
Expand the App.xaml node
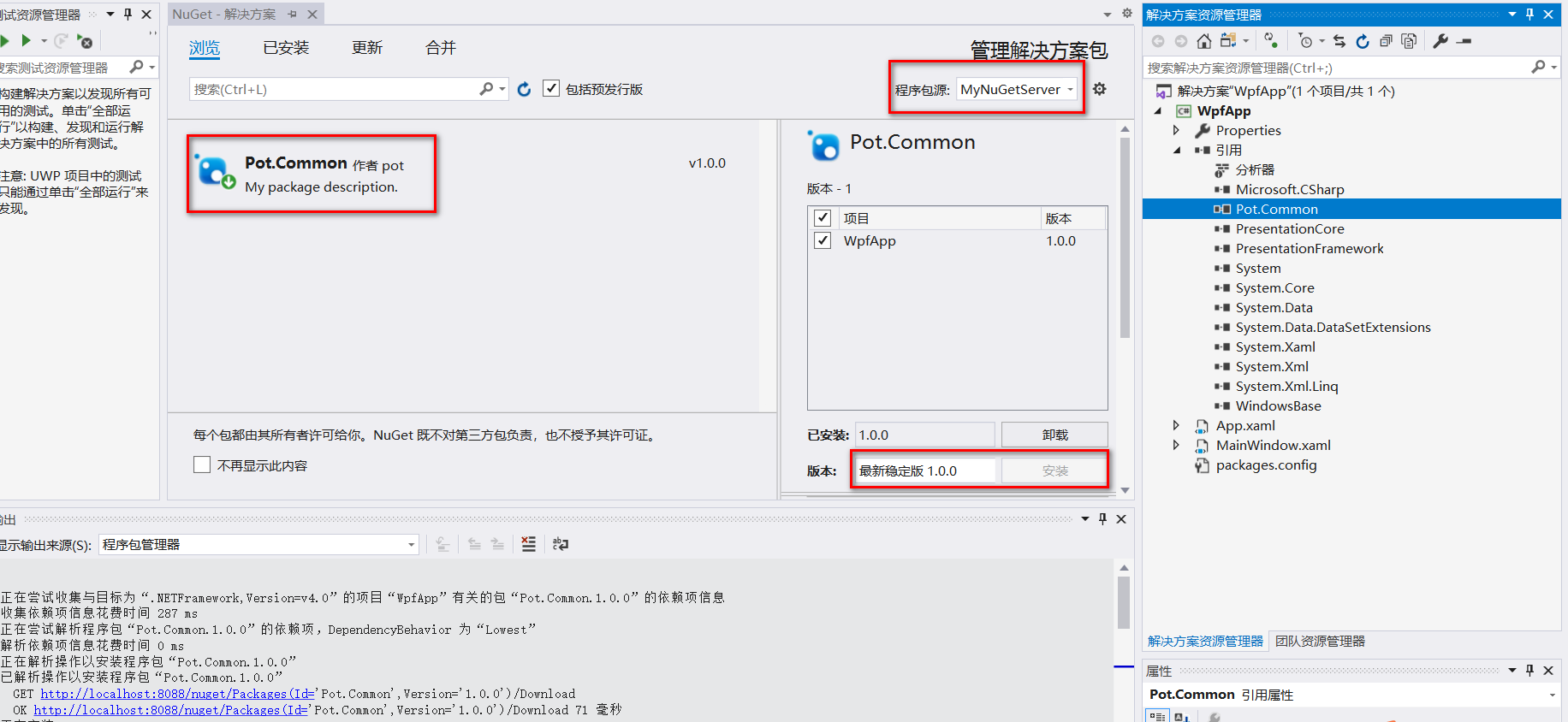click(x=1176, y=425)
